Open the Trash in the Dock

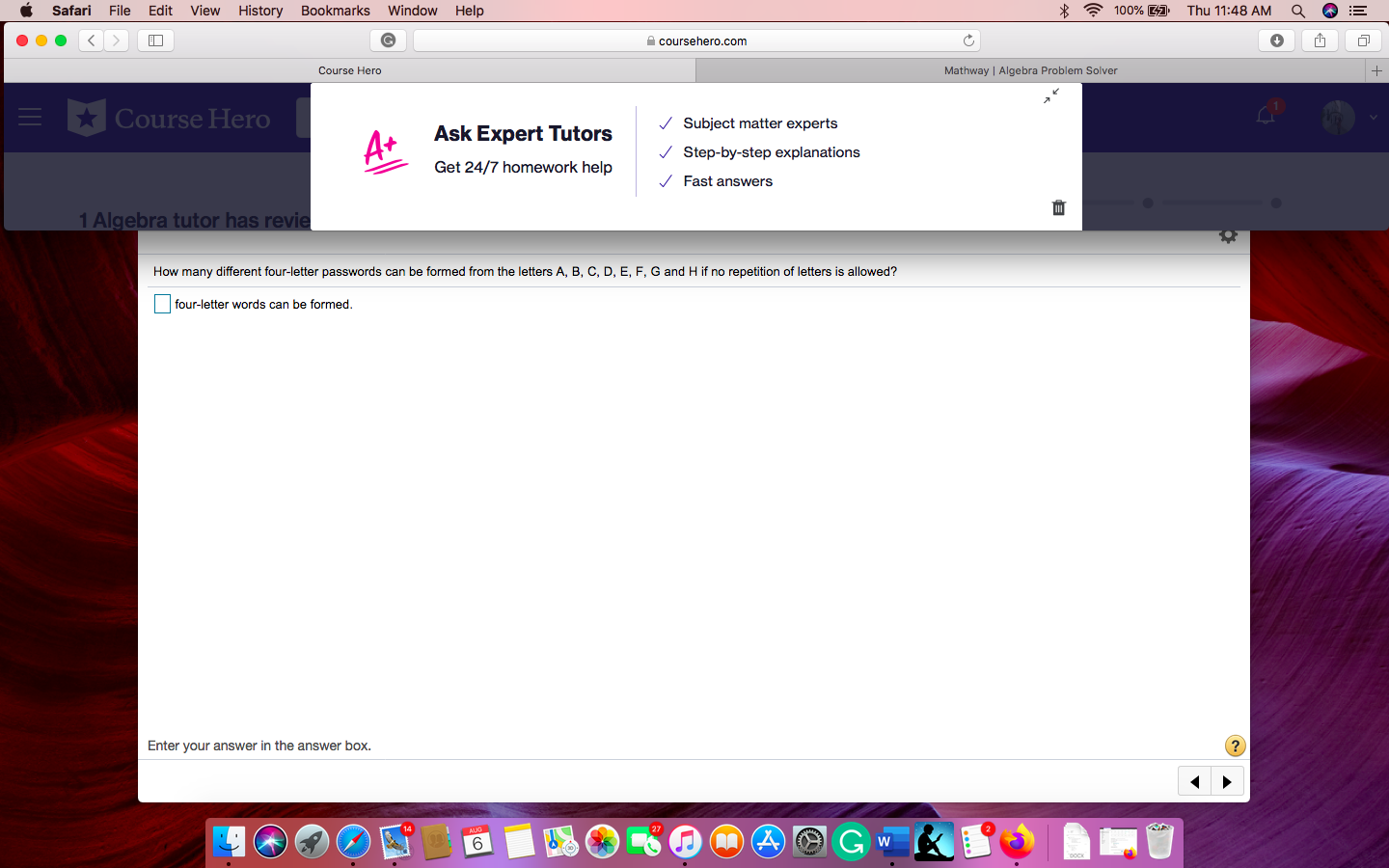pyautogui.click(x=1159, y=842)
